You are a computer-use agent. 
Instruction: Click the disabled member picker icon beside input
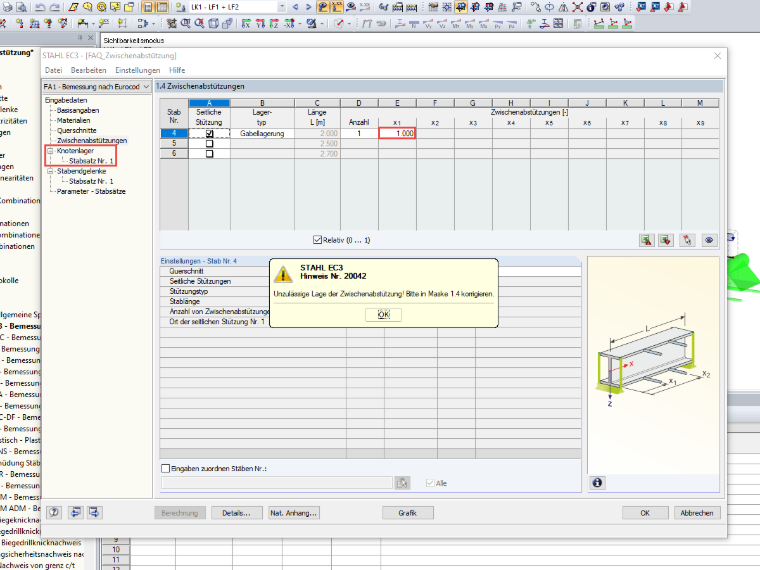pos(402,483)
